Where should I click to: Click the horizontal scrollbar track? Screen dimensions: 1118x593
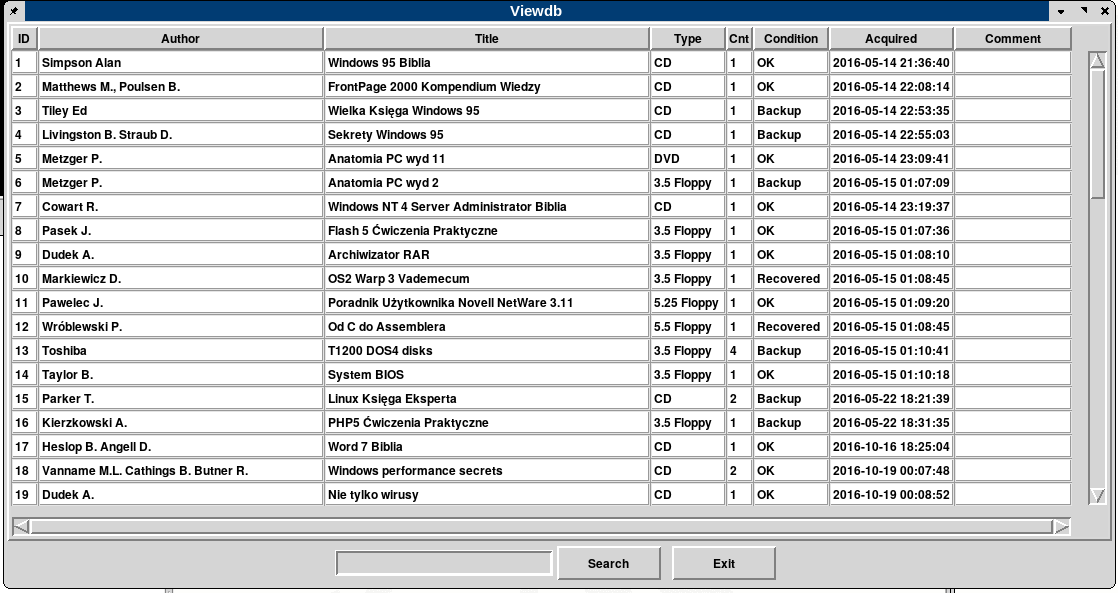[540, 526]
